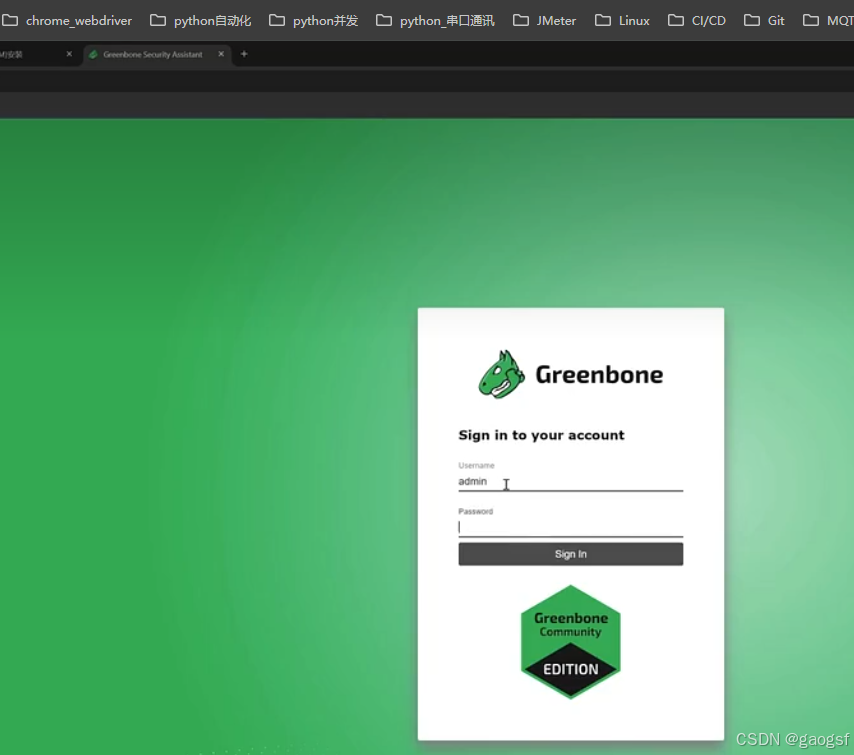Open the chrome_webdriver bookmark folder
Screen dimensions: 854x755
tap(67, 21)
